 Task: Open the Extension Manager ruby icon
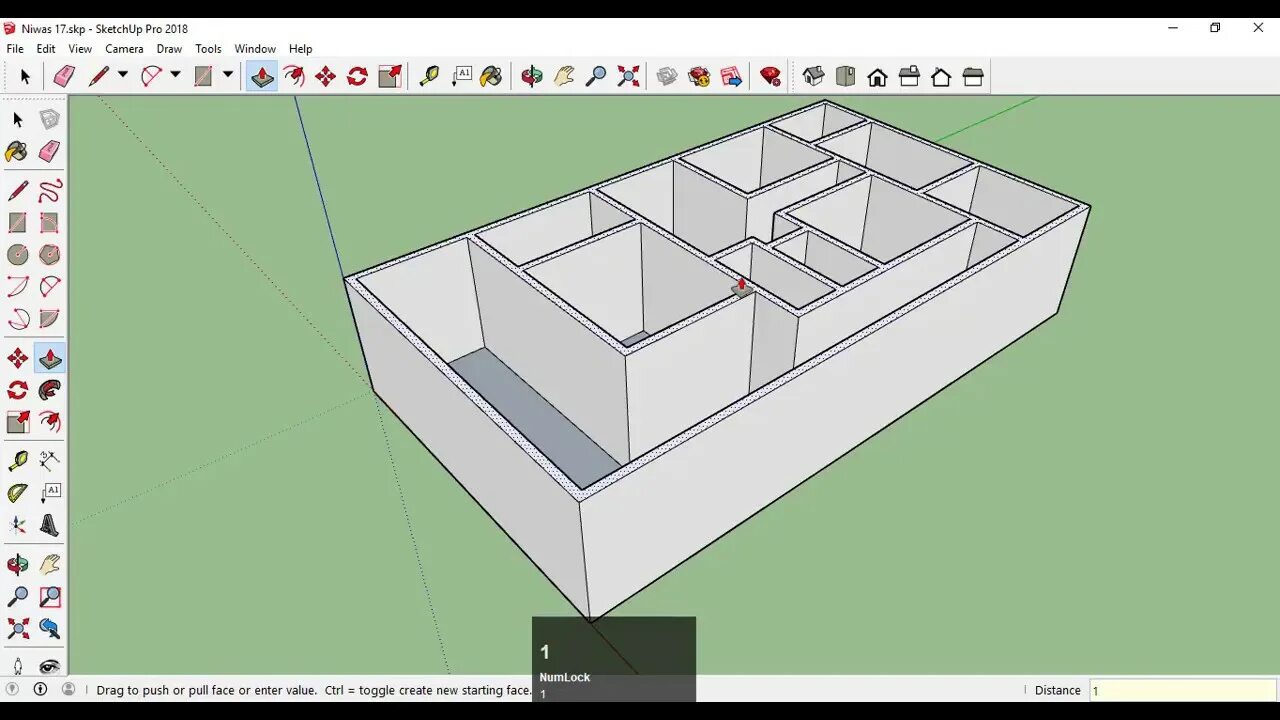(770, 77)
